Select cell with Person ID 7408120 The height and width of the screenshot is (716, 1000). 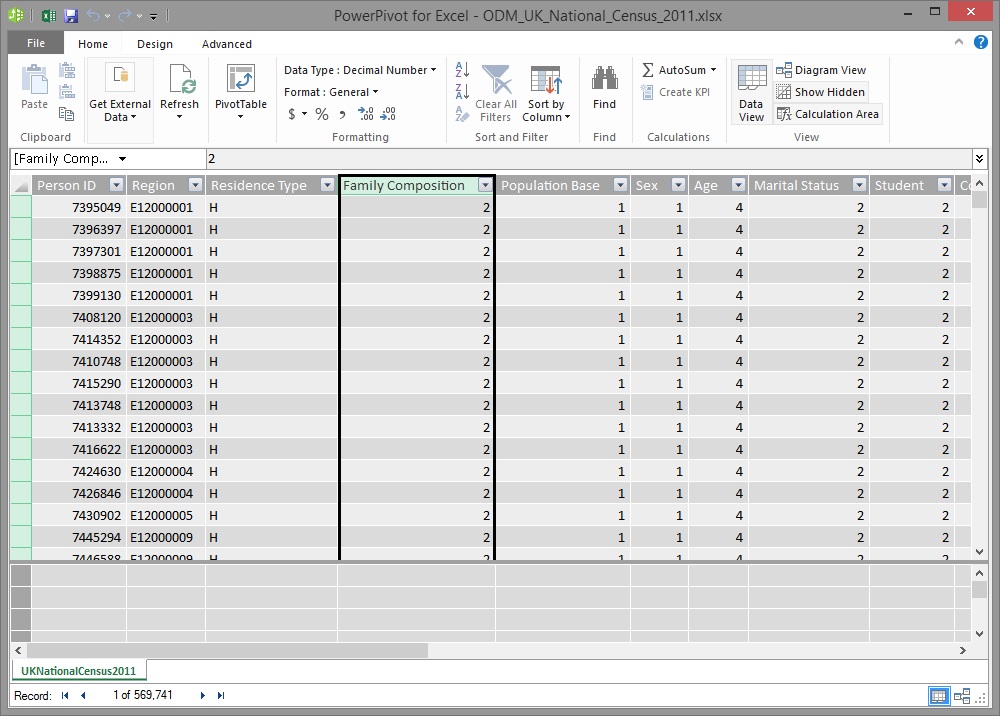click(x=79, y=318)
